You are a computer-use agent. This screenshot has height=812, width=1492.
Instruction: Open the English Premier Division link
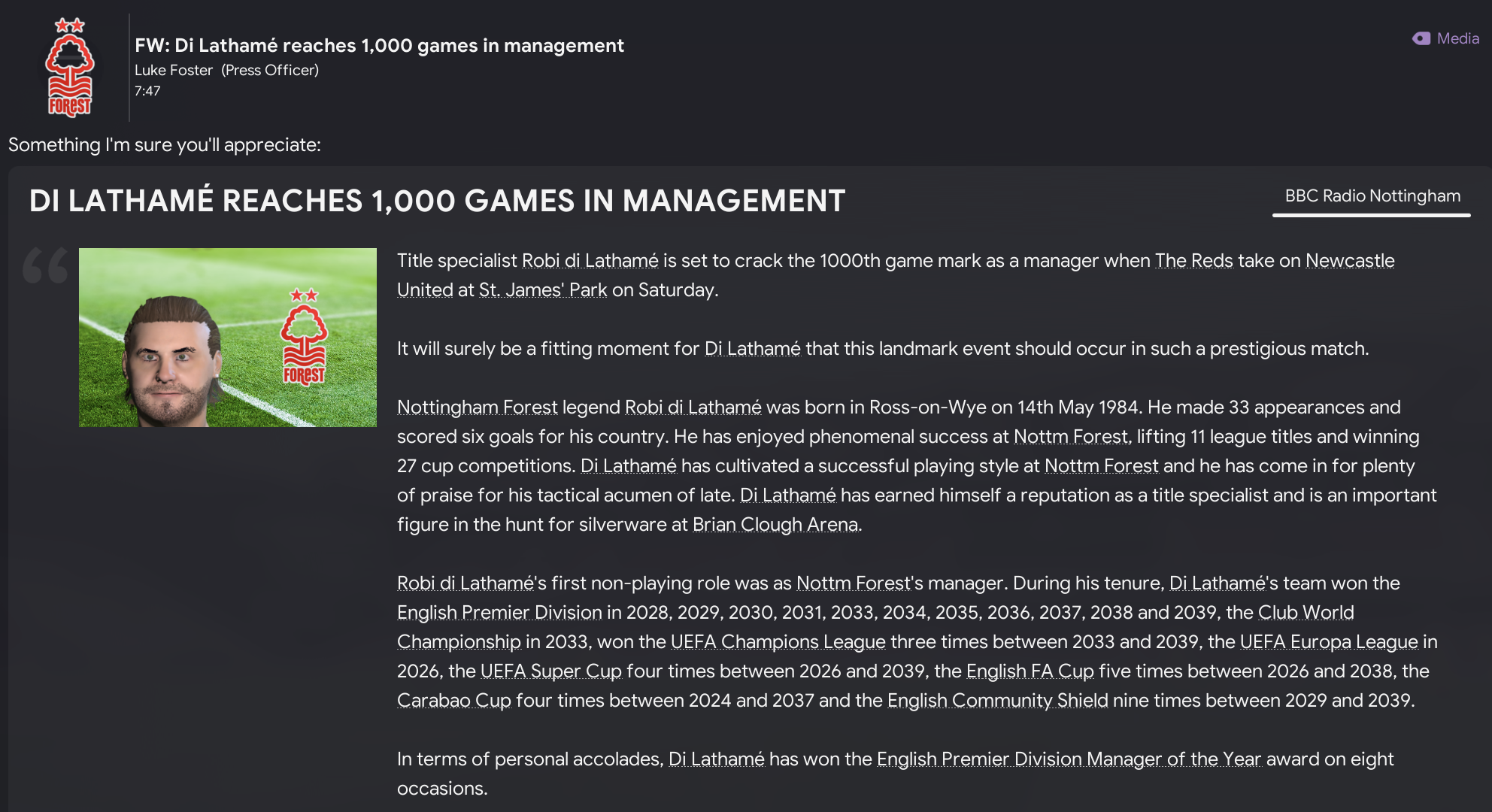(x=499, y=613)
